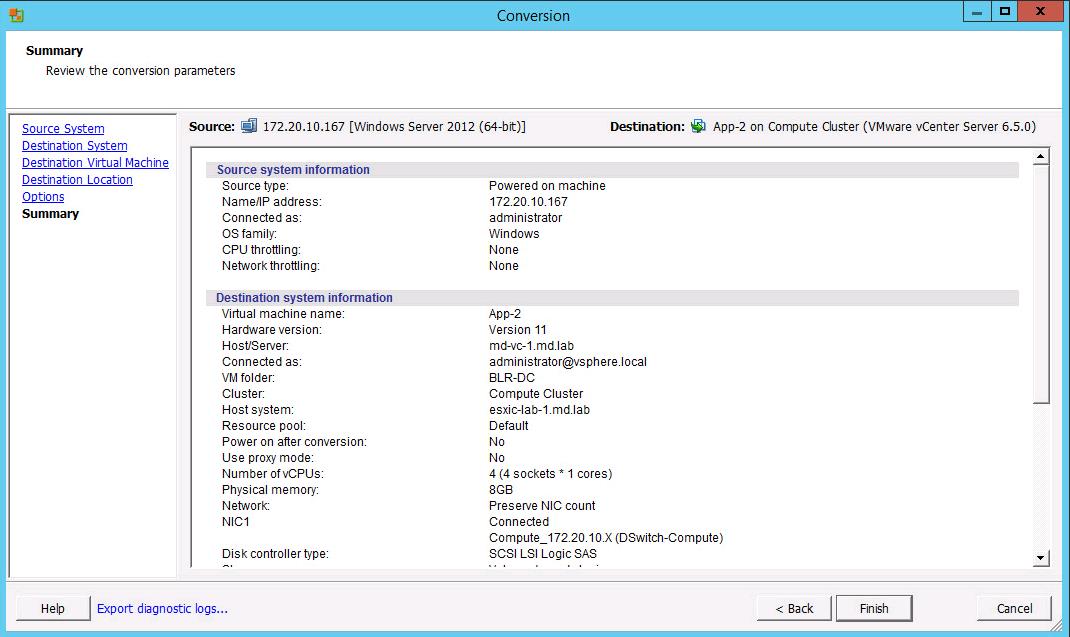Jump to Destination Virtual Machine step
The height and width of the screenshot is (637, 1070).
click(95, 162)
